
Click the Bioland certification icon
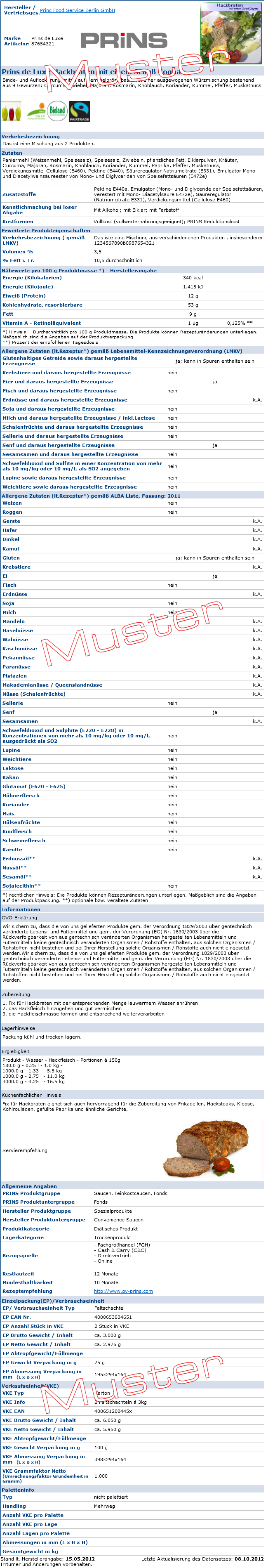[x=58, y=111]
